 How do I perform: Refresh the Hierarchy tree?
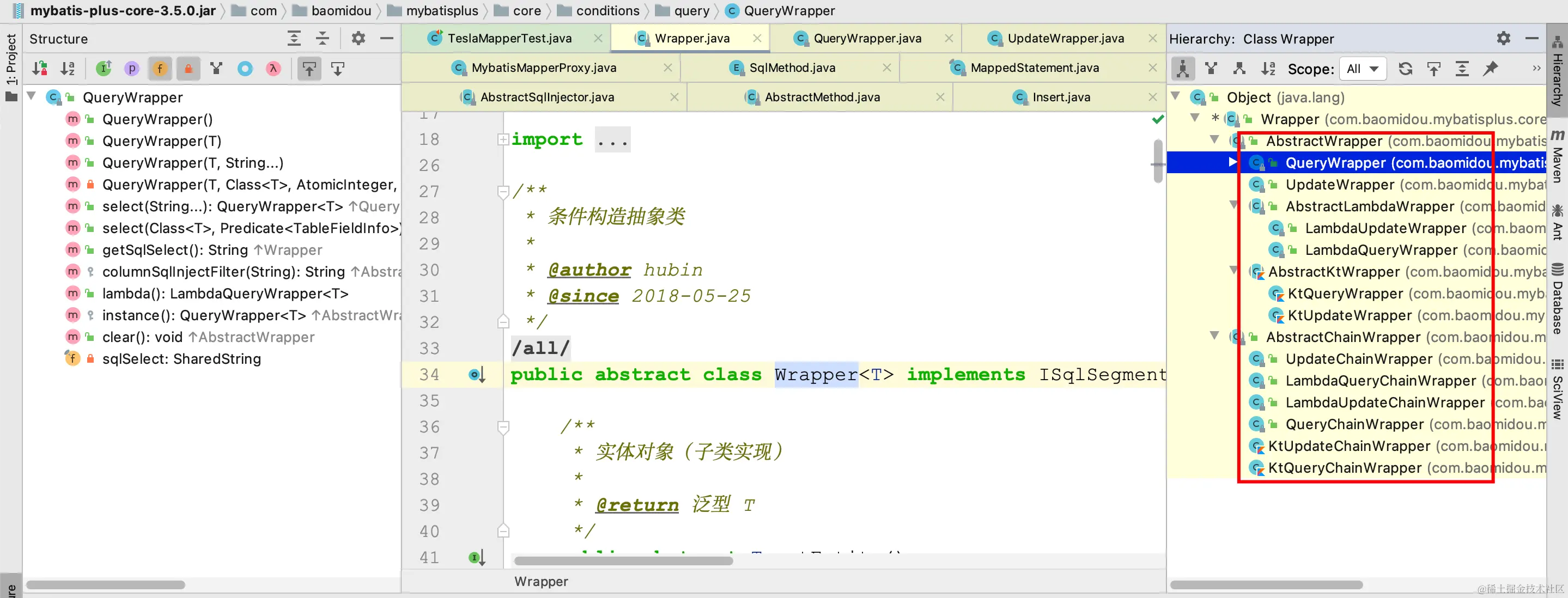tap(1405, 69)
